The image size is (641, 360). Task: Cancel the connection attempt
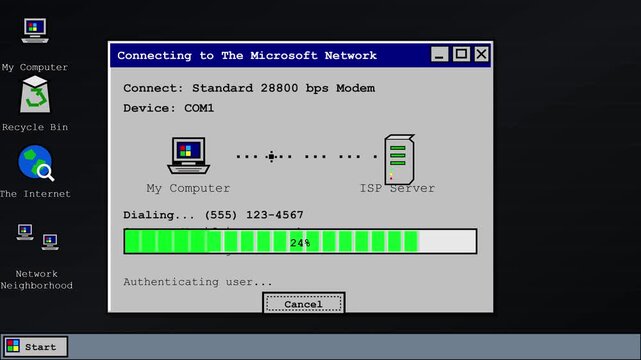[x=304, y=304]
